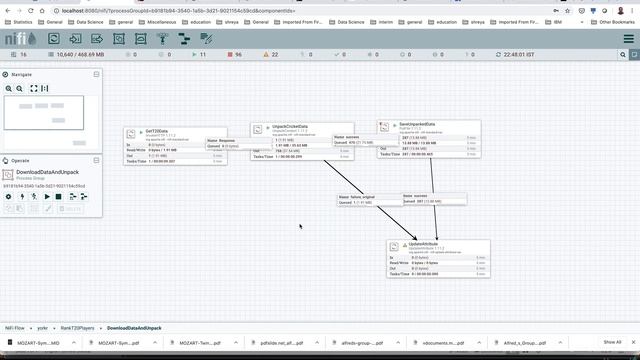Click the stopped components count 96
This screenshot has width=640, height=360.
[x=235, y=54]
